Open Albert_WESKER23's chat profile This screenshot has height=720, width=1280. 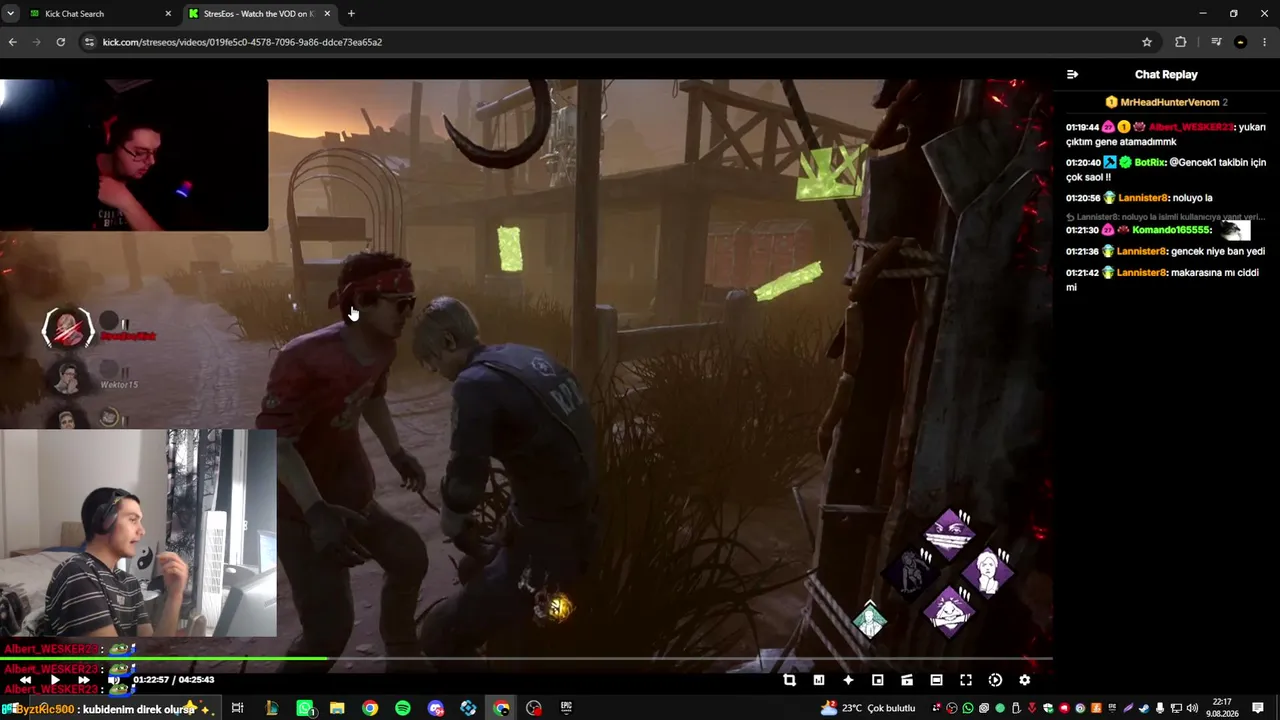coord(1191,128)
